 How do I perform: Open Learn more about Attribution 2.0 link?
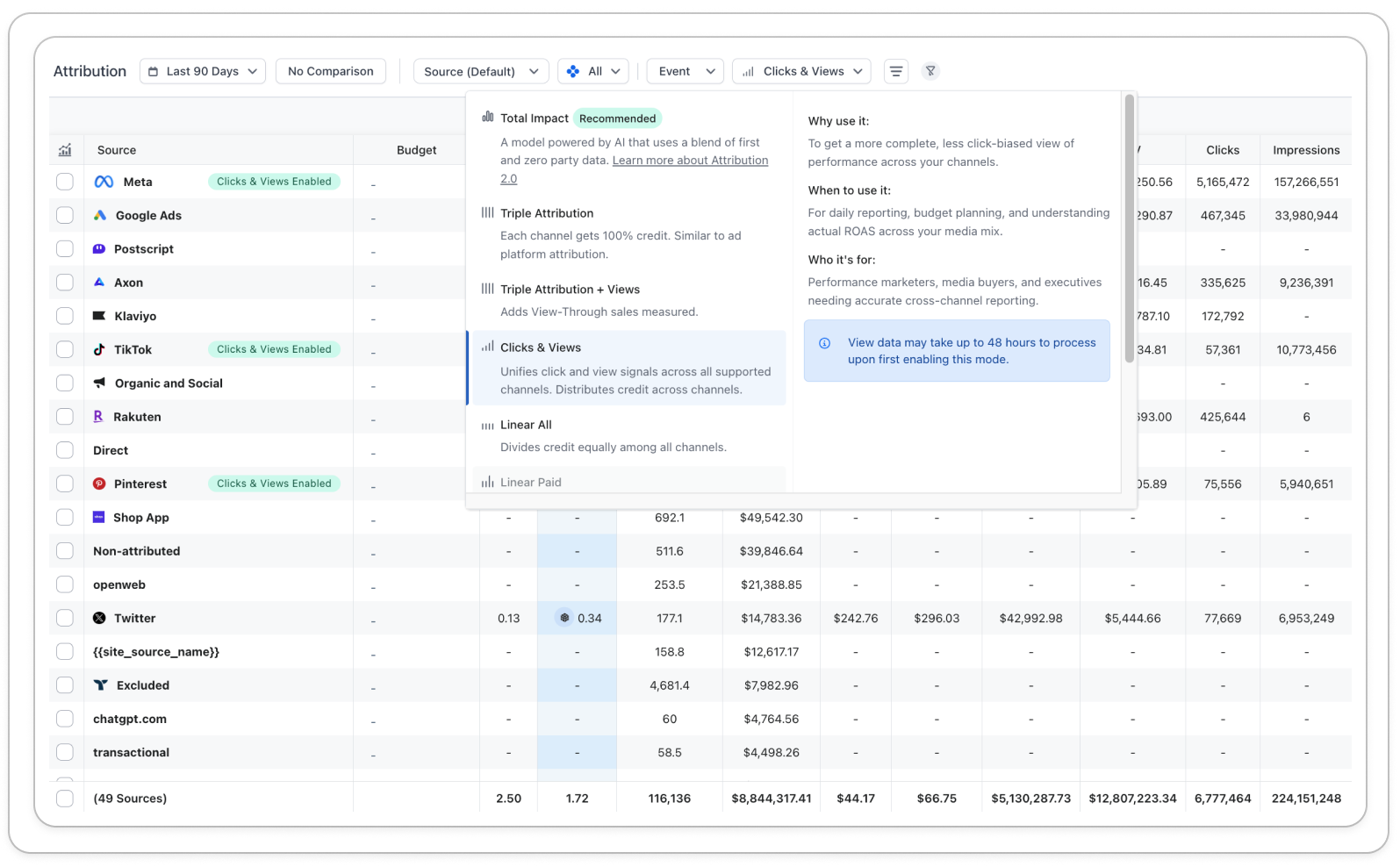(x=634, y=169)
